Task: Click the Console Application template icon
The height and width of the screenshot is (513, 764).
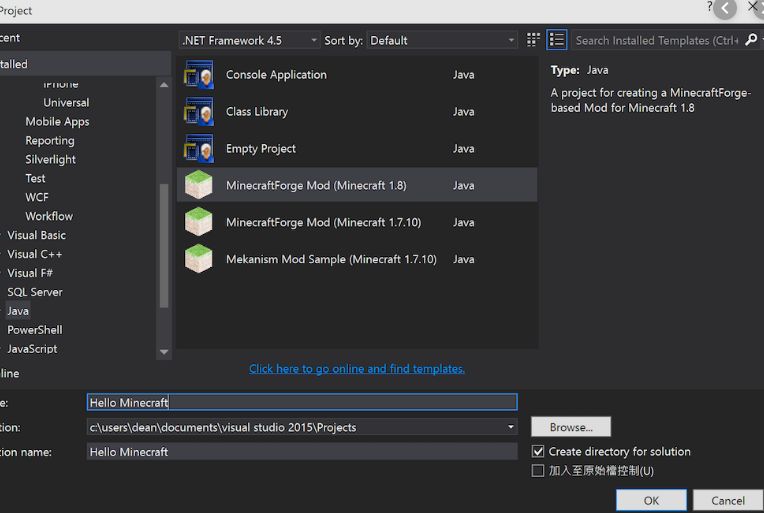Action: pos(199,75)
